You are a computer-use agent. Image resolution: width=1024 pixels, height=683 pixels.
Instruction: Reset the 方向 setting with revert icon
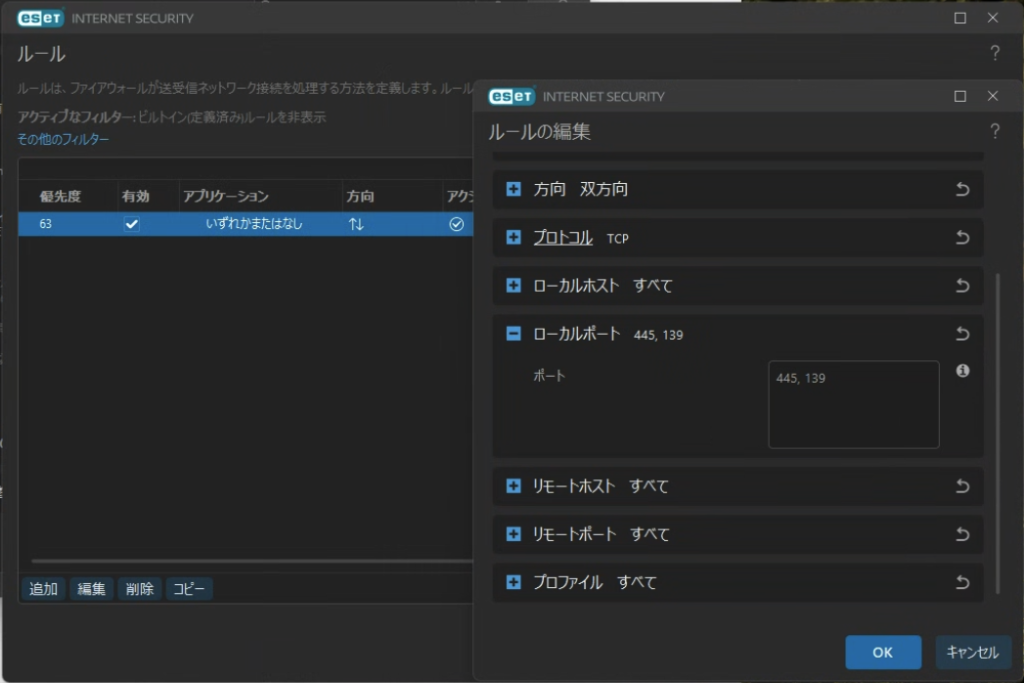[x=962, y=189]
